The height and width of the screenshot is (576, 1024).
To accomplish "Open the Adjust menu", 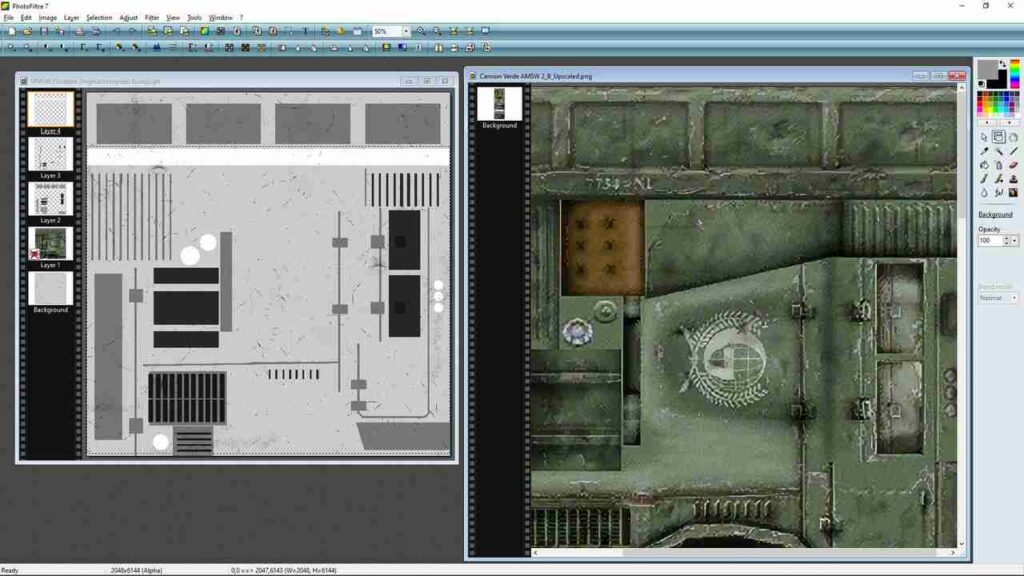I will click(128, 18).
